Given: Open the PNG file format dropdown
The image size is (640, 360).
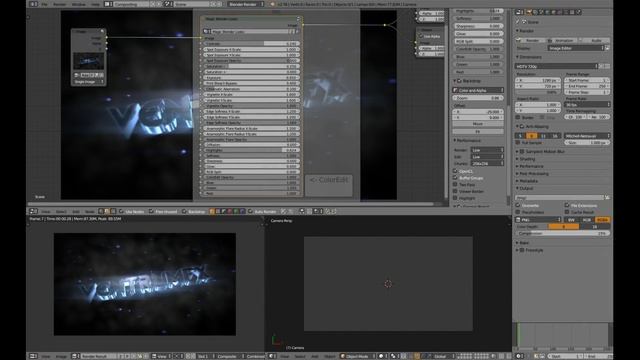Looking at the screenshot, I should click(538, 220).
